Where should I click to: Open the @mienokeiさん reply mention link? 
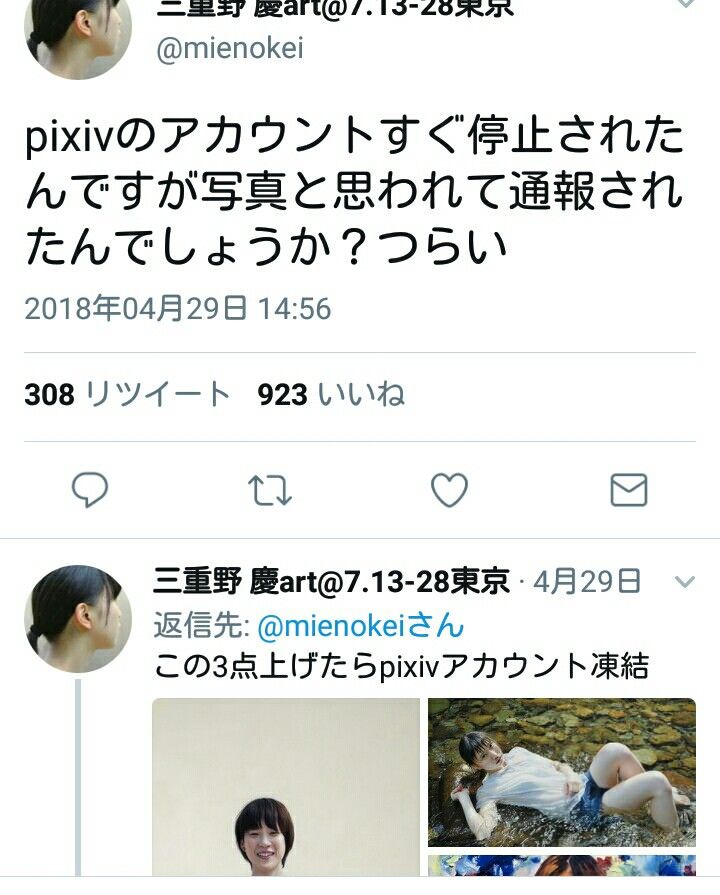[360, 625]
